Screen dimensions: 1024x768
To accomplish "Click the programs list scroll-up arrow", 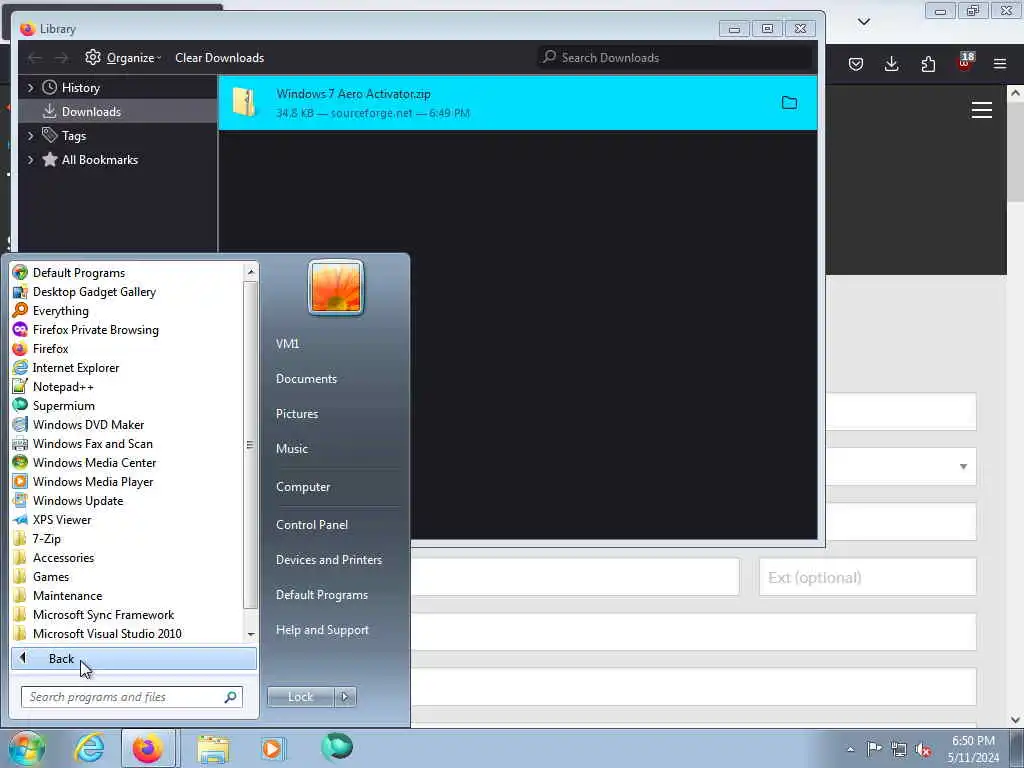I will click(x=251, y=271).
